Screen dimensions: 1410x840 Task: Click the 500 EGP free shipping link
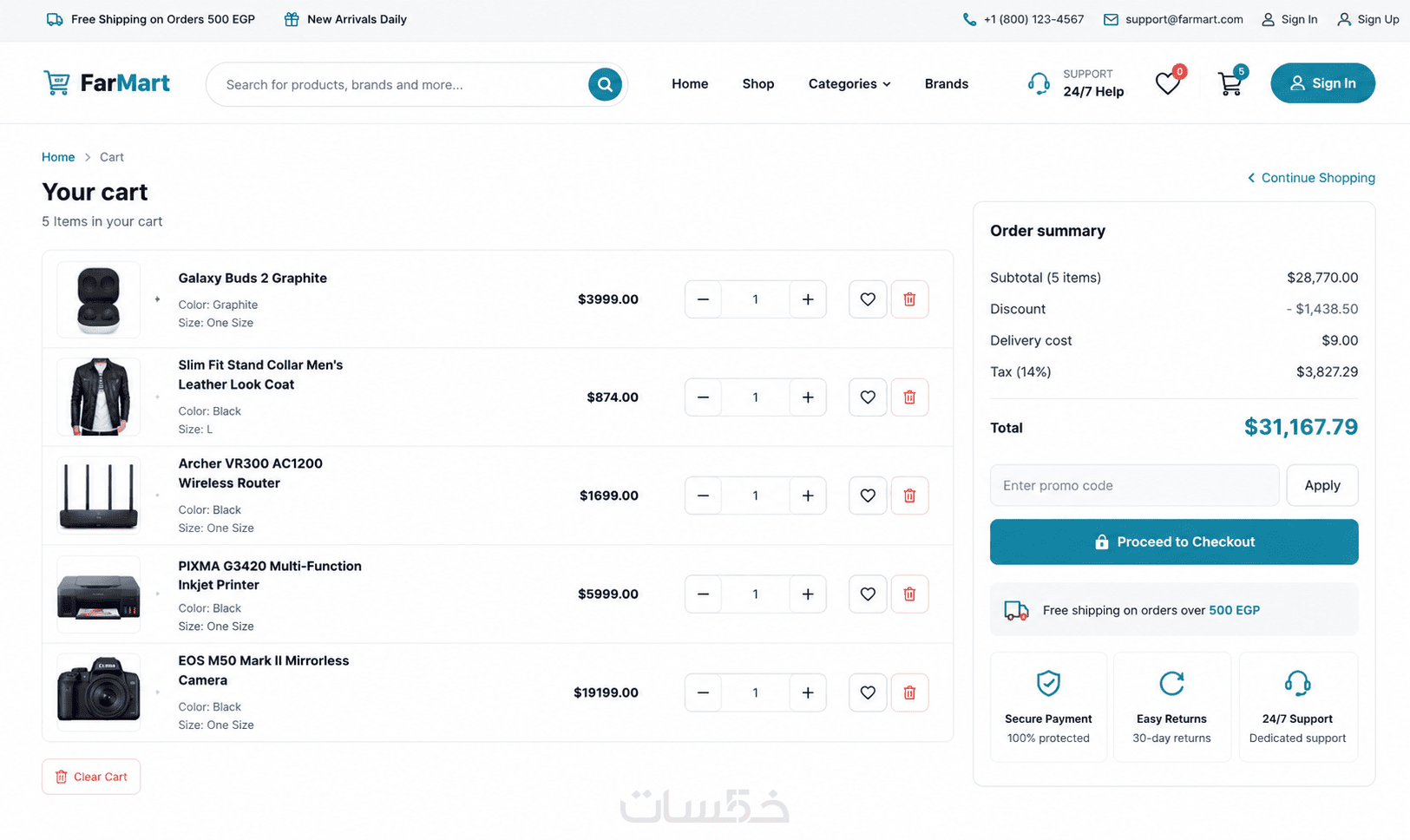(1234, 610)
